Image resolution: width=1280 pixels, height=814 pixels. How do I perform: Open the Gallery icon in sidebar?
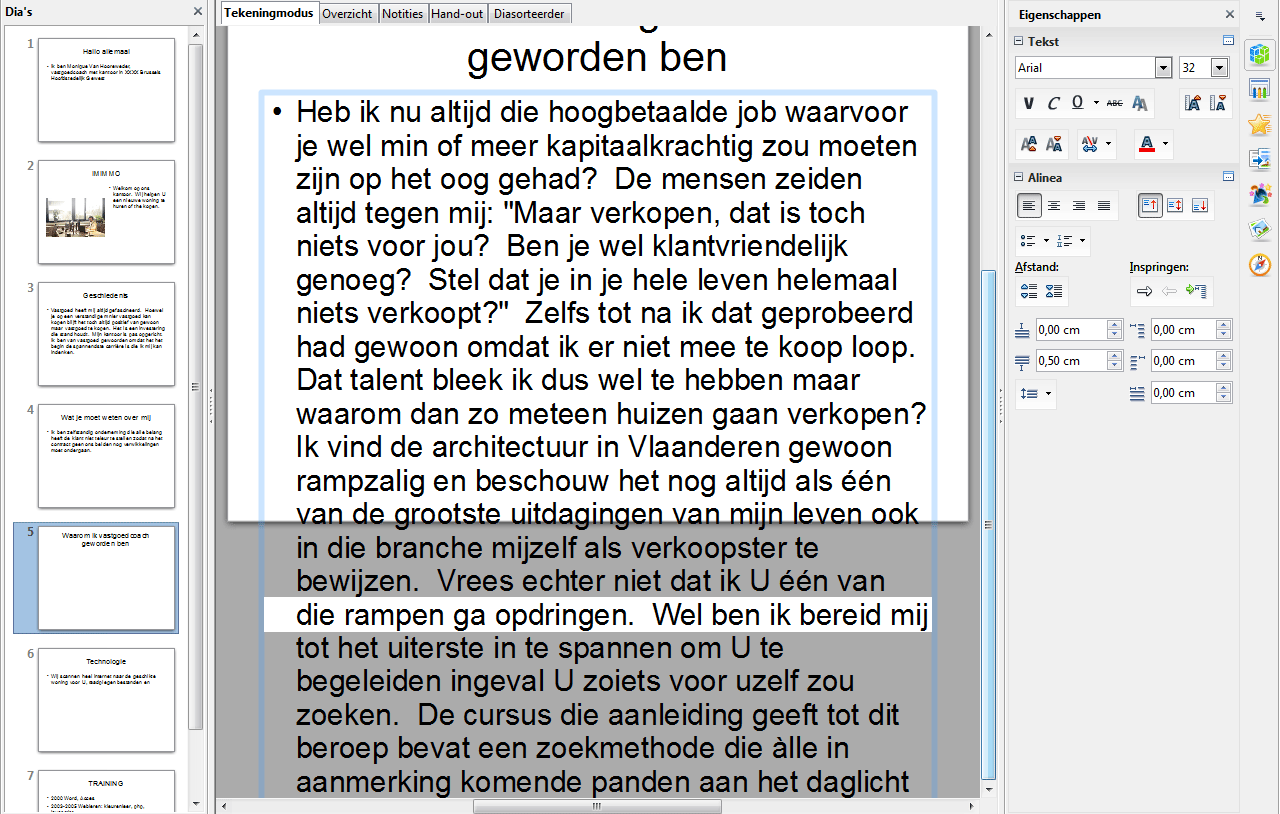(x=1259, y=230)
